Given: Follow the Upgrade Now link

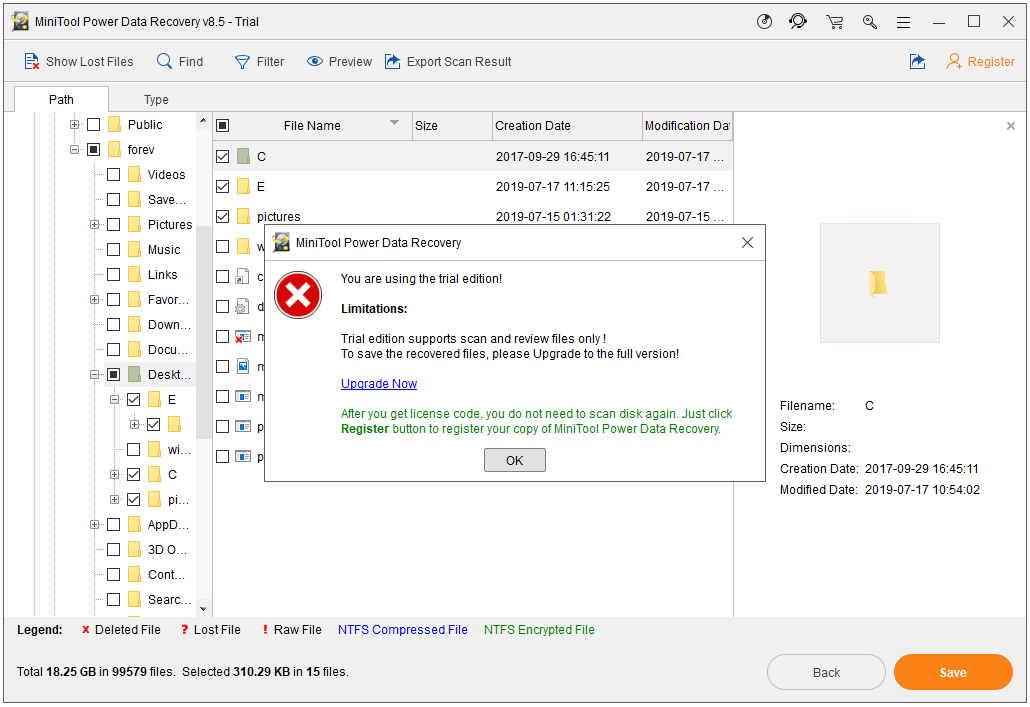Looking at the screenshot, I should point(378,384).
